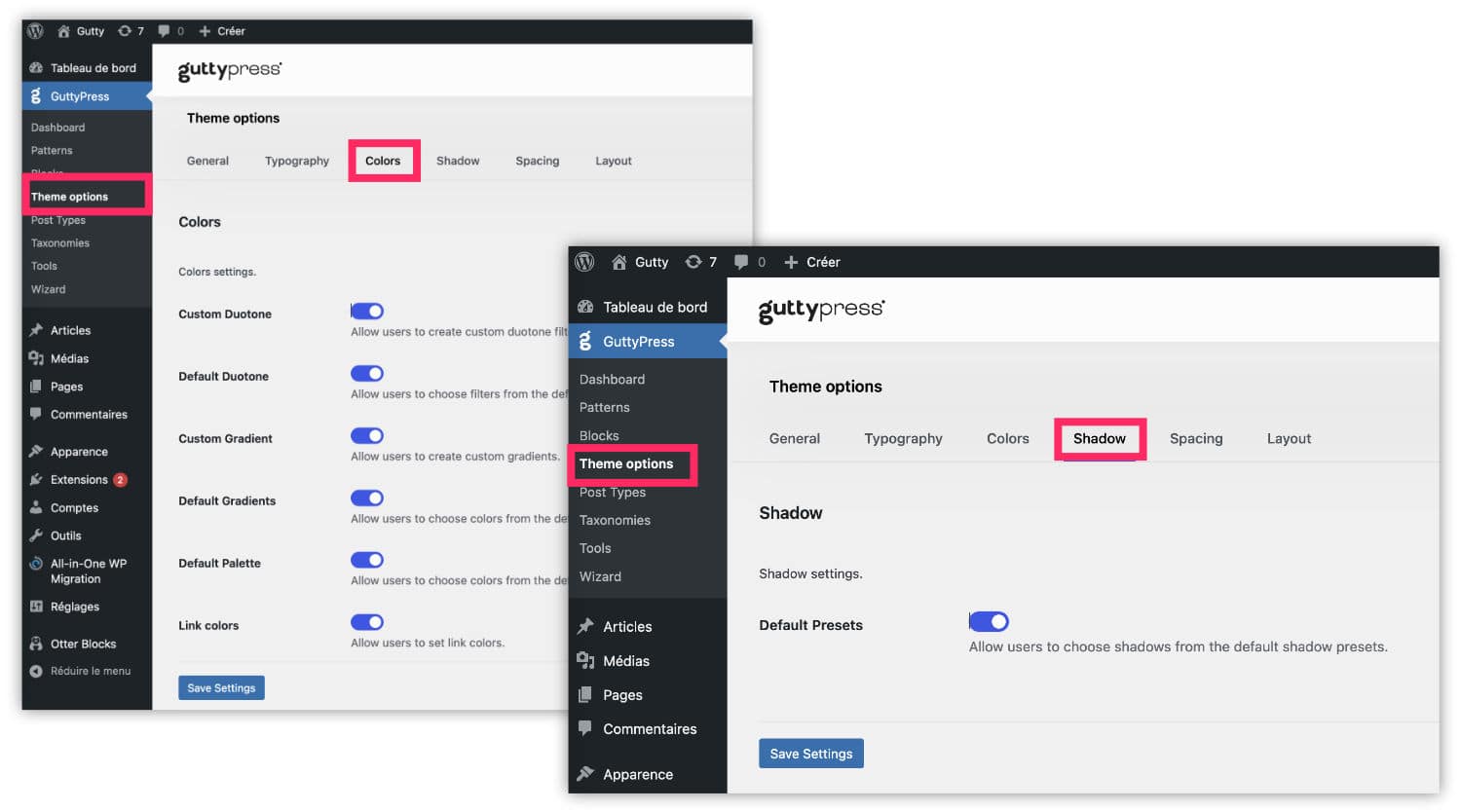The height and width of the screenshot is (812, 1461).
Task: Click WordPress logo in front window admin bar
Action: (584, 262)
